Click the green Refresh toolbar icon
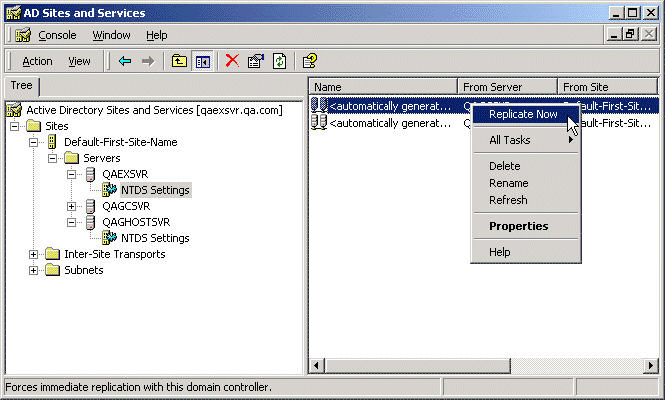The width and height of the screenshot is (665, 400). (x=280, y=61)
